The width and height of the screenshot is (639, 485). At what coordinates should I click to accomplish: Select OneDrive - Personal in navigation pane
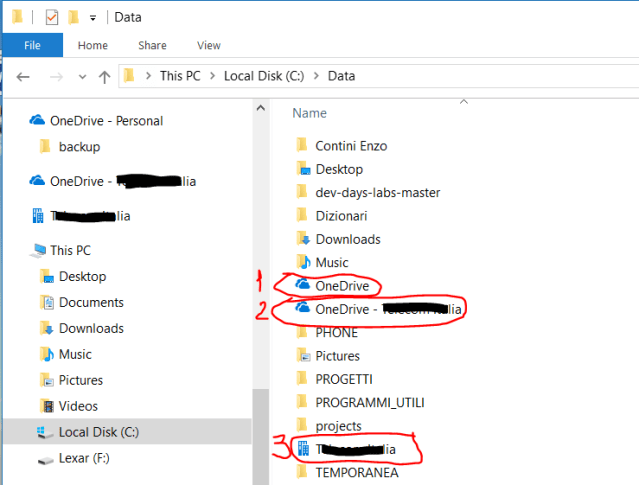coord(106,121)
